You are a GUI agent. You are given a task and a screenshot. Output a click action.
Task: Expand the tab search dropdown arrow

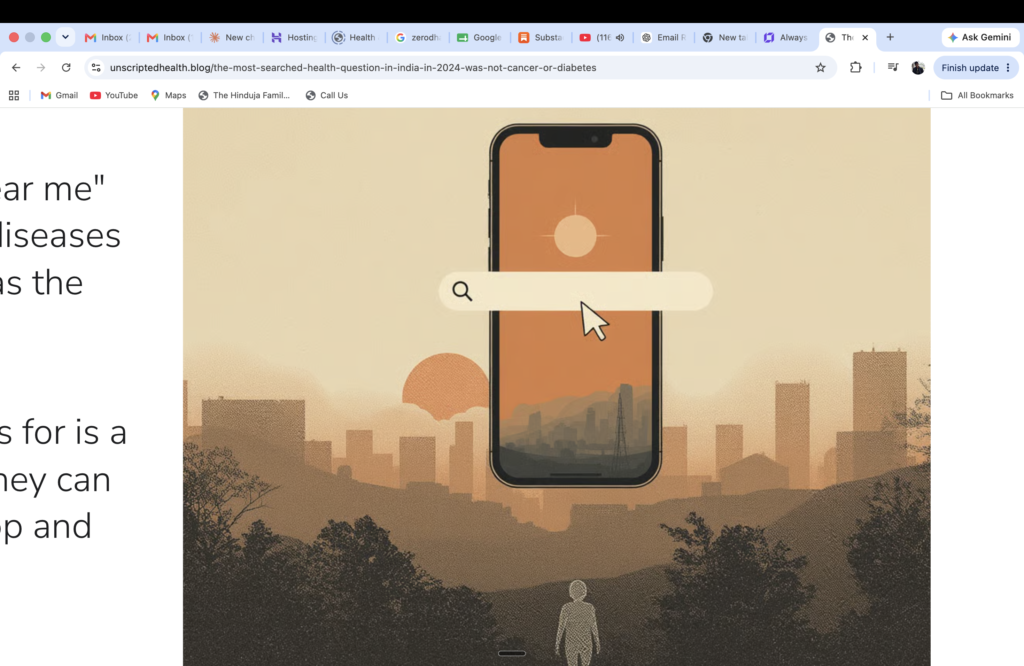pos(65,37)
